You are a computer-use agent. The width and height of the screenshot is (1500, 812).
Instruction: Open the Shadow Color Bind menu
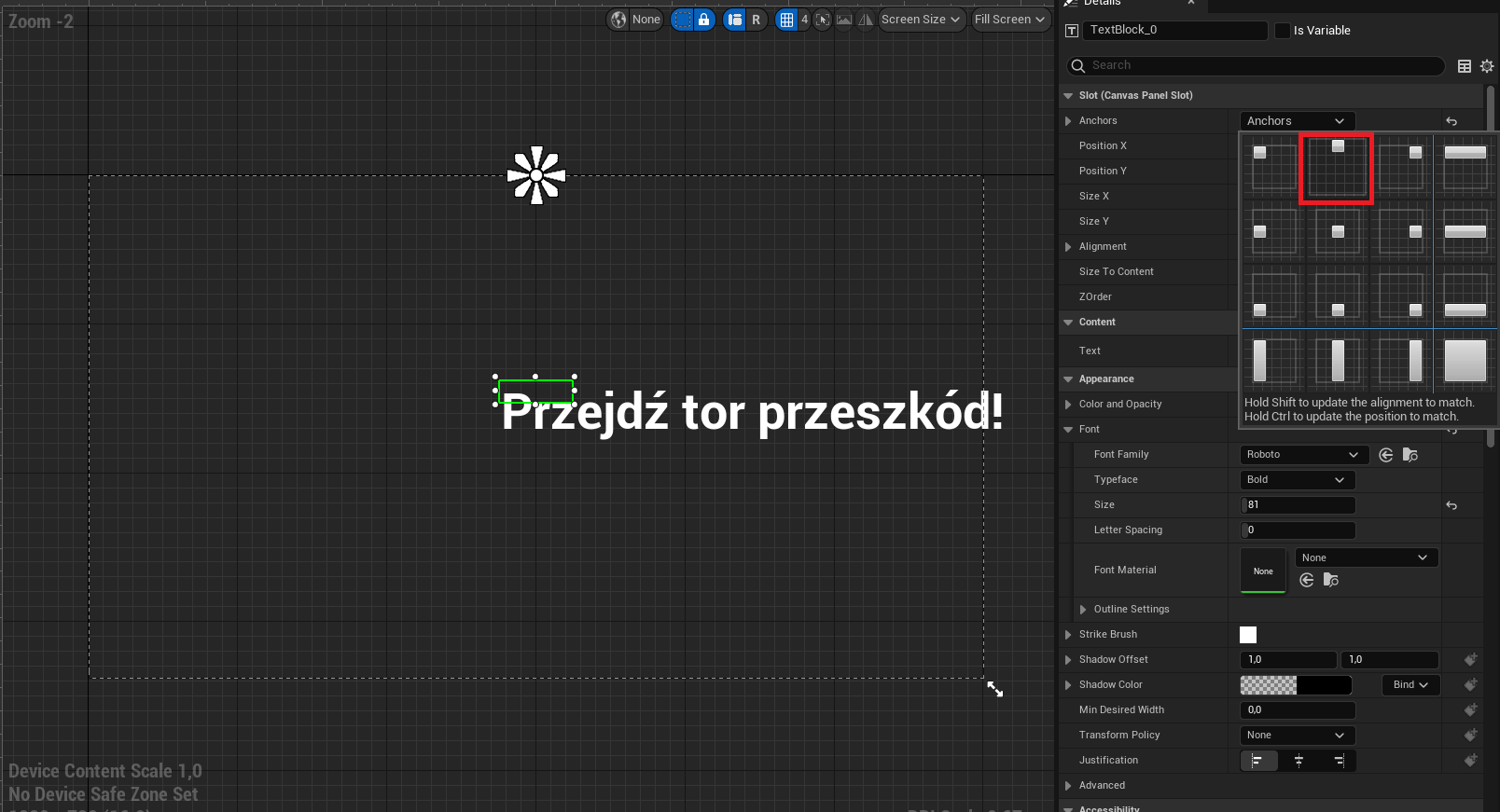[1410, 685]
